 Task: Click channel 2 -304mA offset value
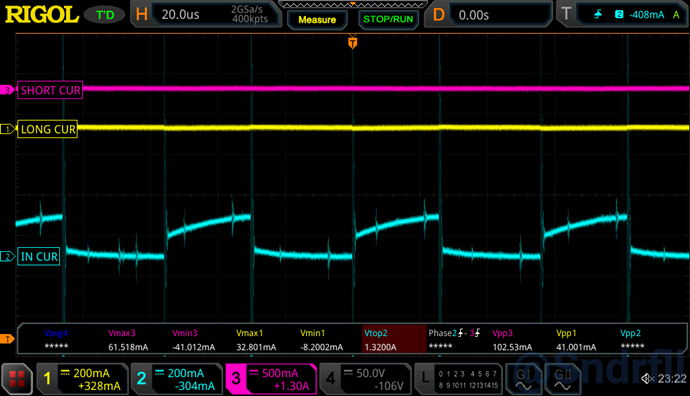point(195,386)
